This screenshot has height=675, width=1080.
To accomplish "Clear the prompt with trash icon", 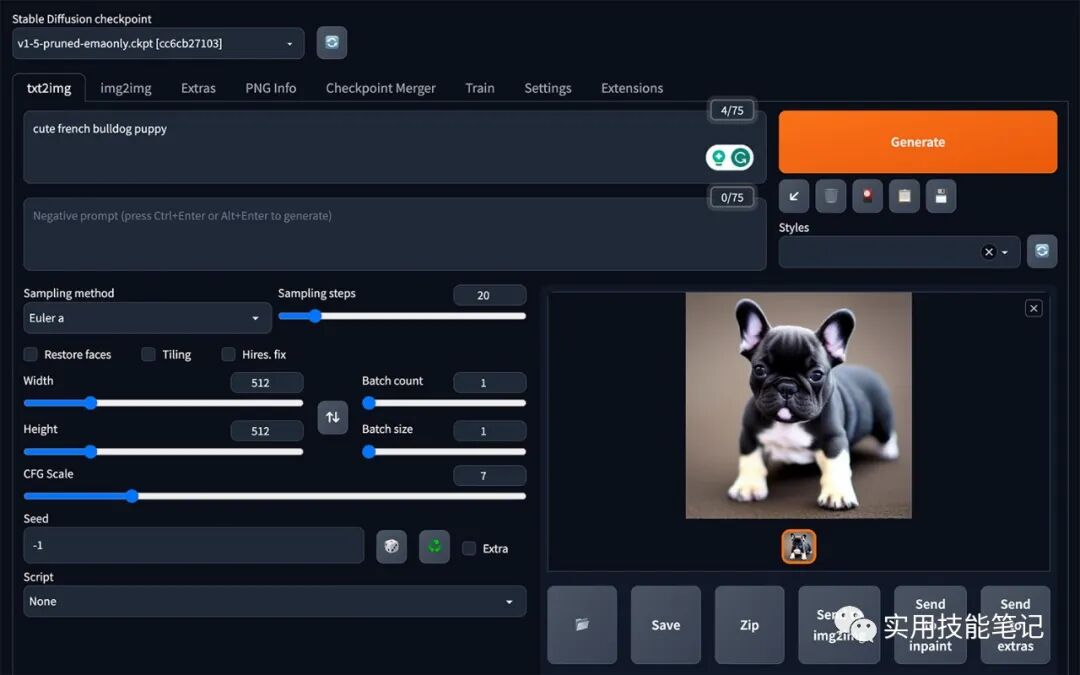I will click(831, 196).
